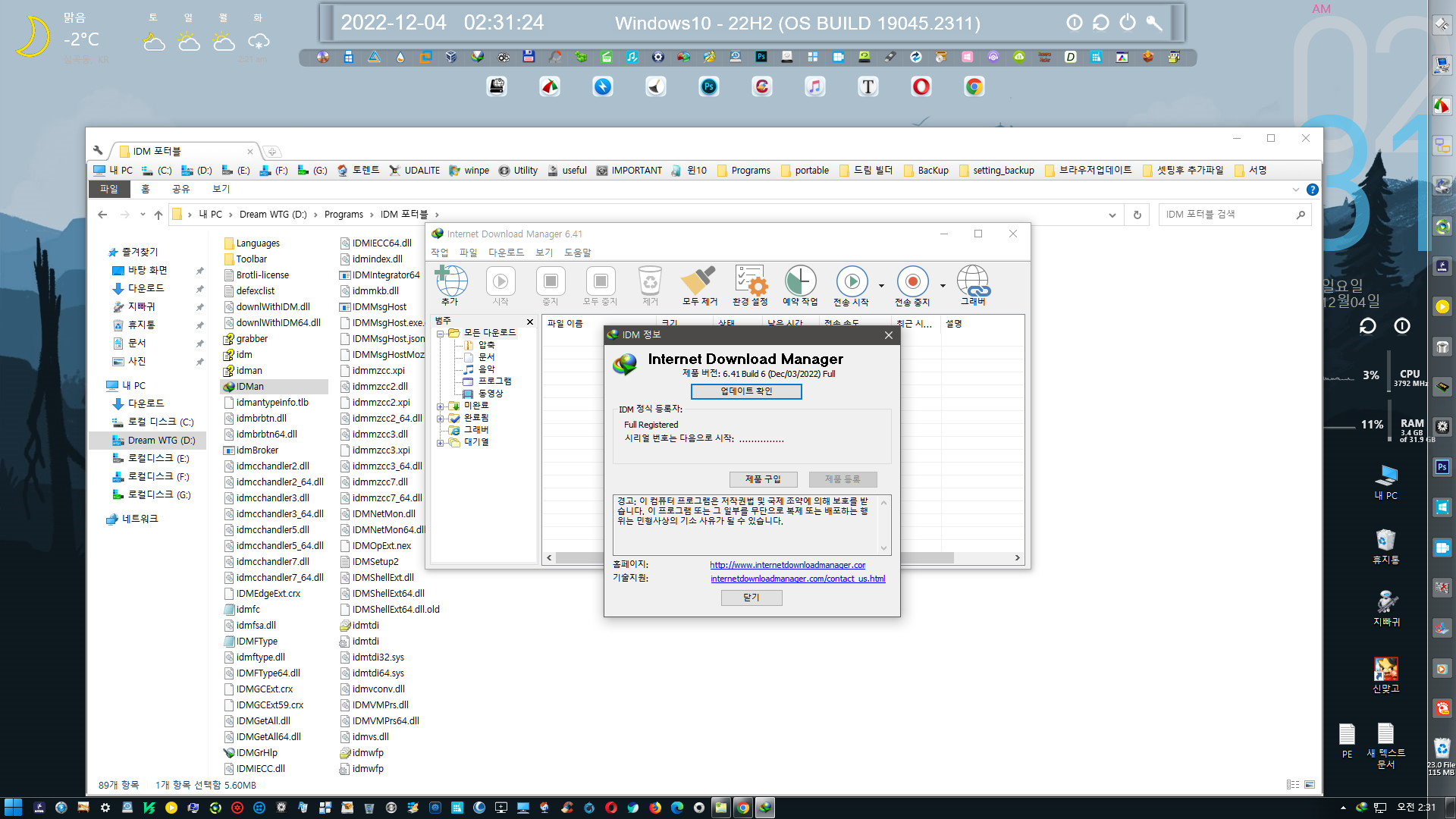Open Explorer help question-mark icon

tap(1313, 190)
